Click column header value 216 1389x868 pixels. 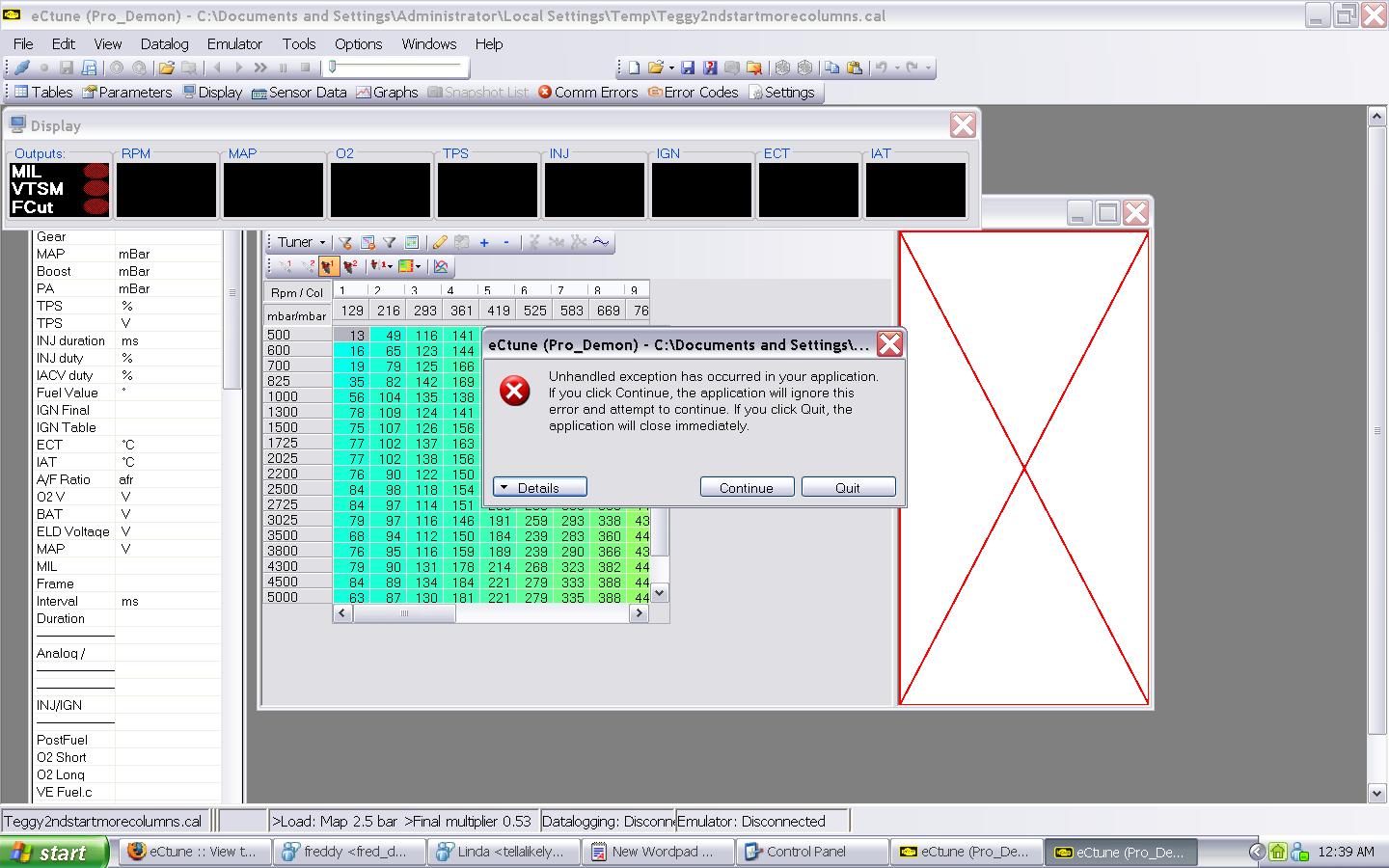pos(389,311)
